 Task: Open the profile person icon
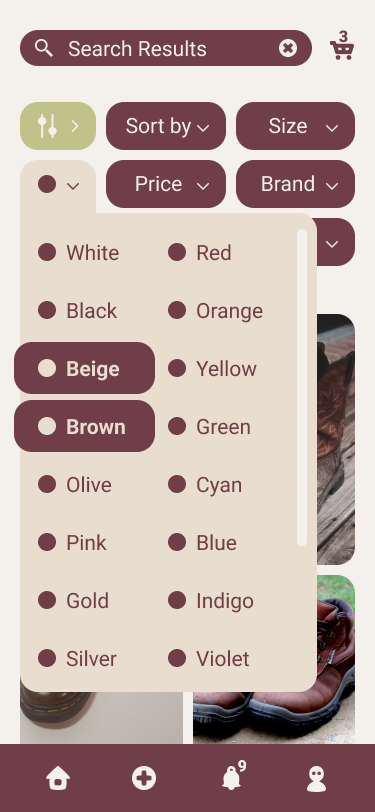point(316,778)
